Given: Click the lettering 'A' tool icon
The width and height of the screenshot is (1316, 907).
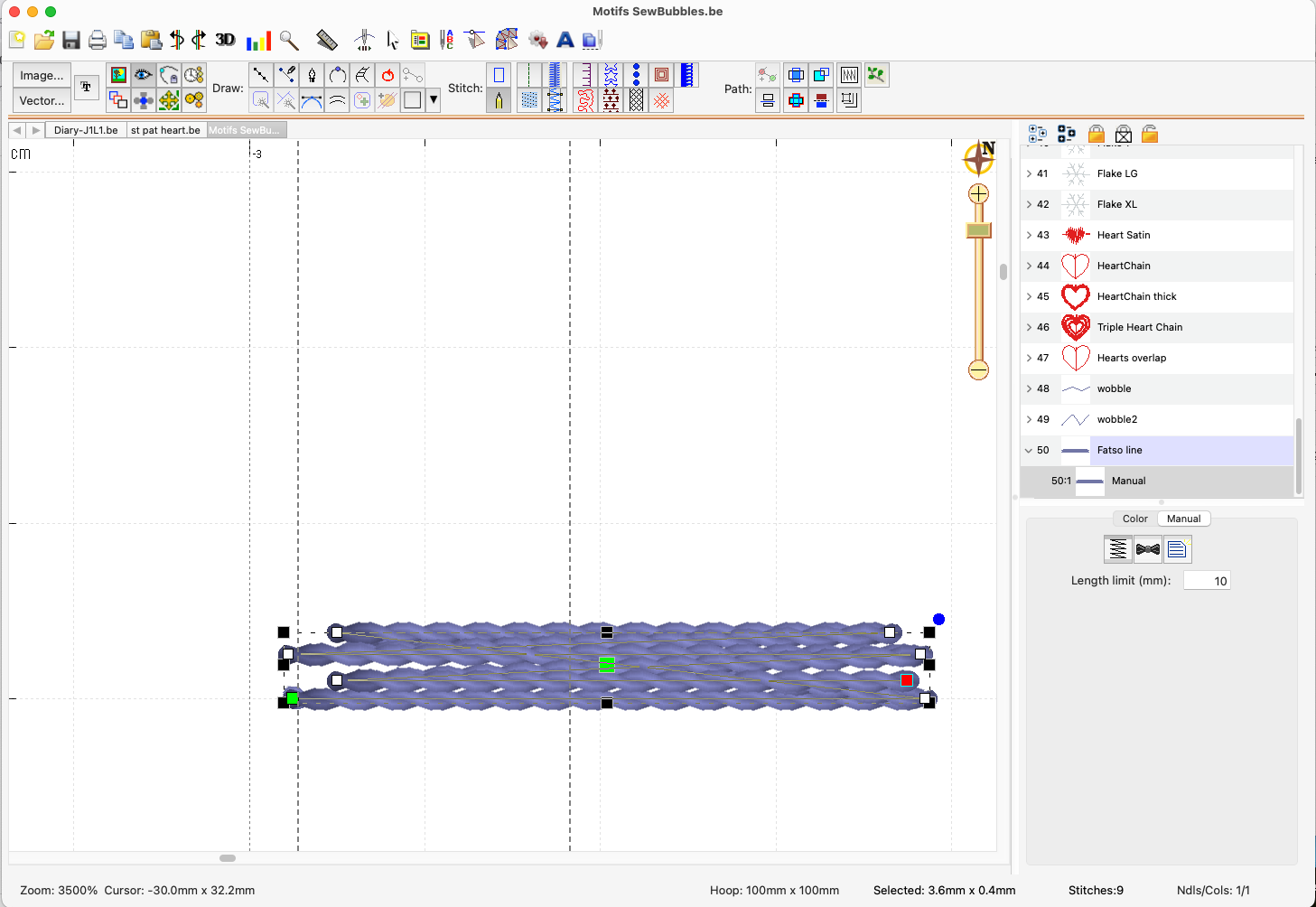Looking at the screenshot, I should (x=565, y=40).
